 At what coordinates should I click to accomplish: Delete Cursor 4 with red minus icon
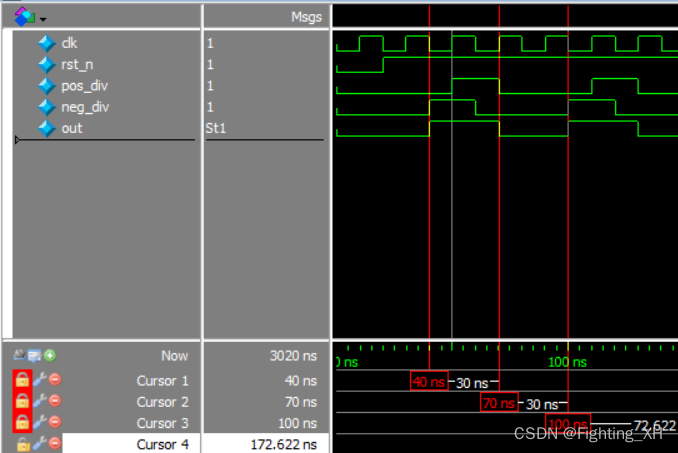[x=55, y=443]
